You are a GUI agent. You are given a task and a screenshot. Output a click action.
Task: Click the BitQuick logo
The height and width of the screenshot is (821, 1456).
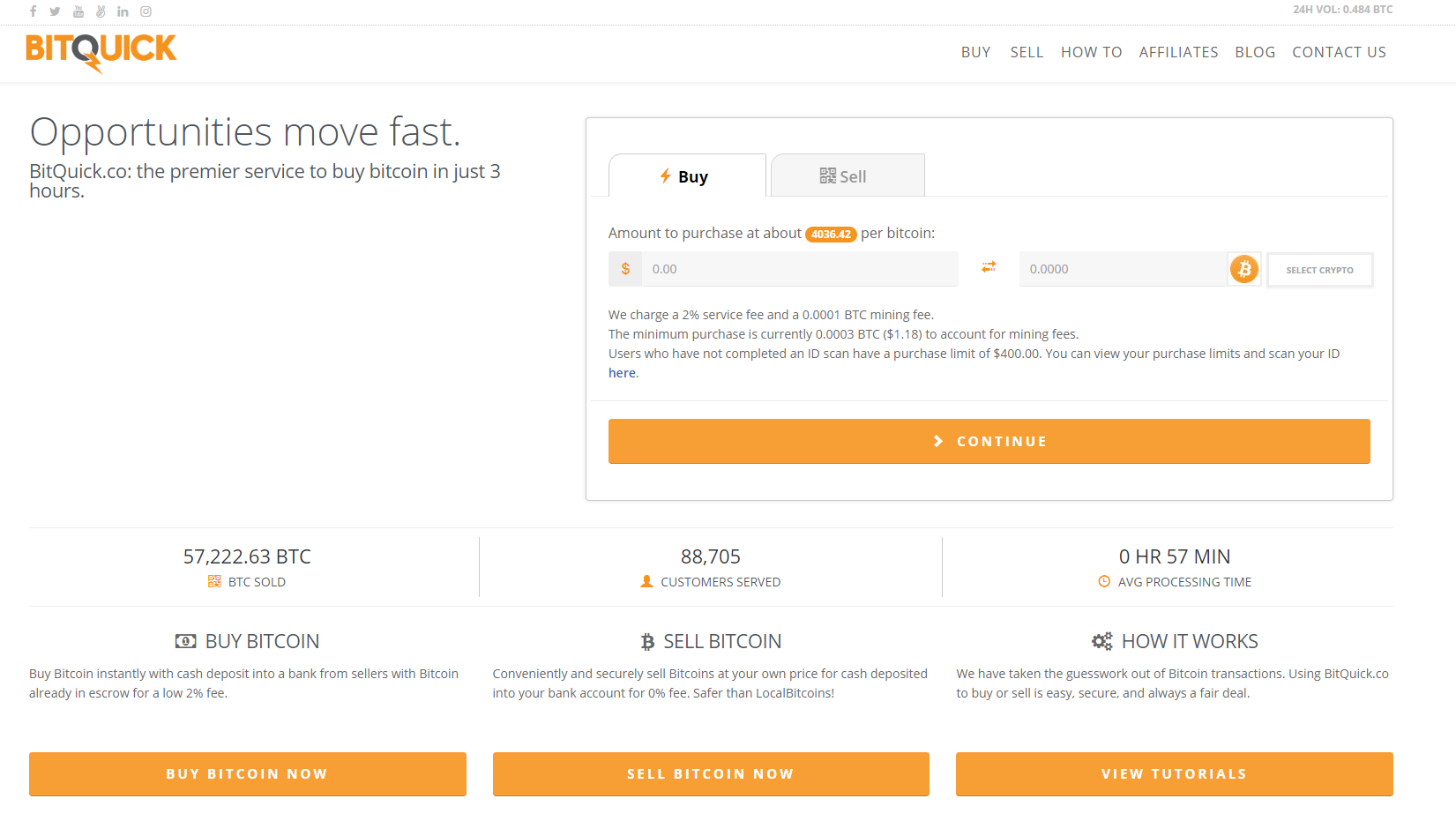[101, 53]
